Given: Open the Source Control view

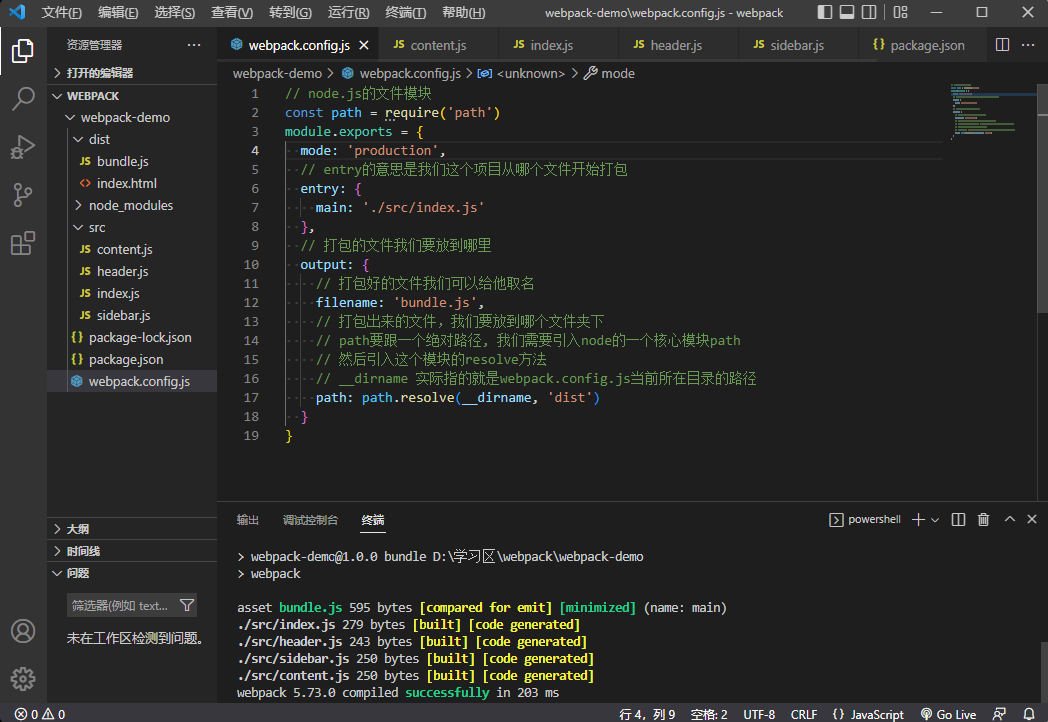Looking at the screenshot, I should click(23, 195).
